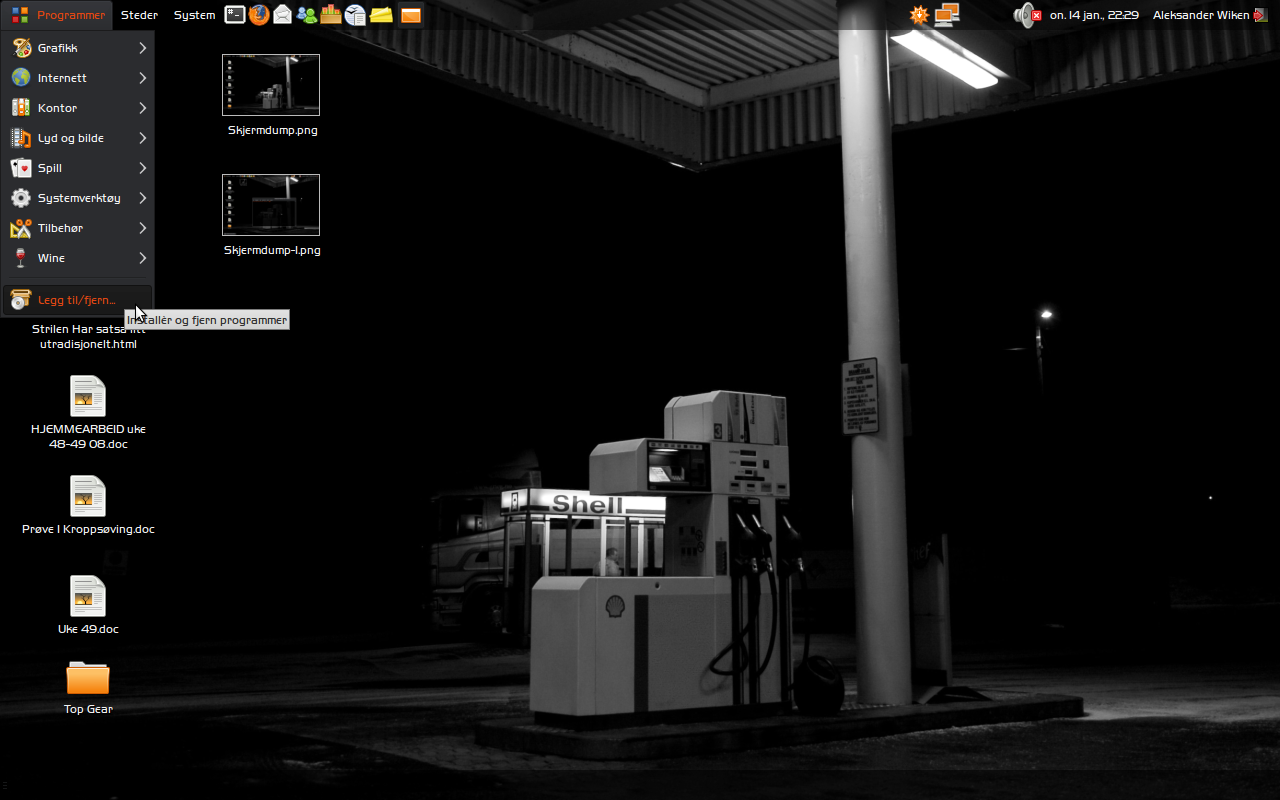Click the Grafikk palette icon
1280x800 pixels.
click(21, 48)
